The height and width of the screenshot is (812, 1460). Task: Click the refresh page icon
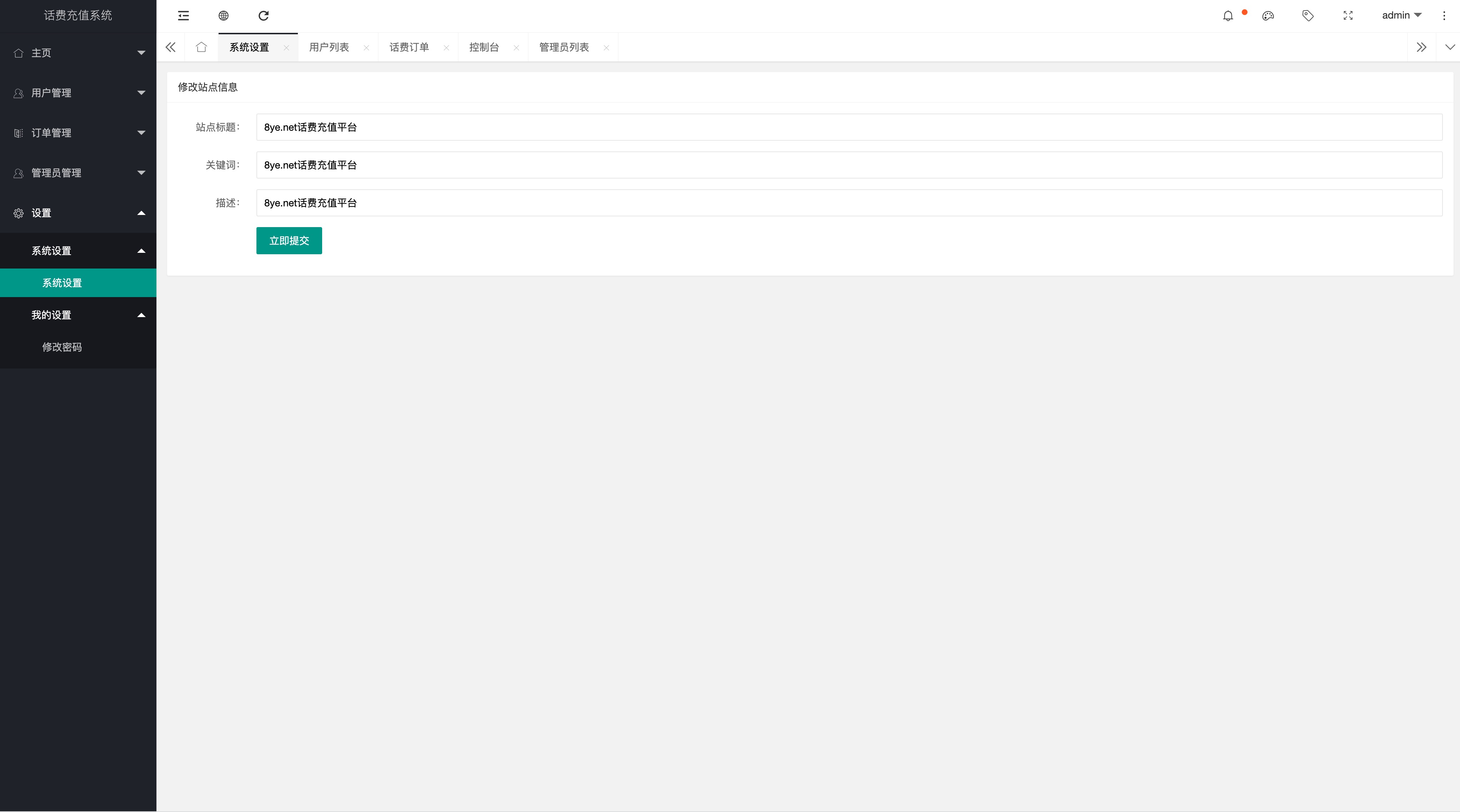point(264,16)
